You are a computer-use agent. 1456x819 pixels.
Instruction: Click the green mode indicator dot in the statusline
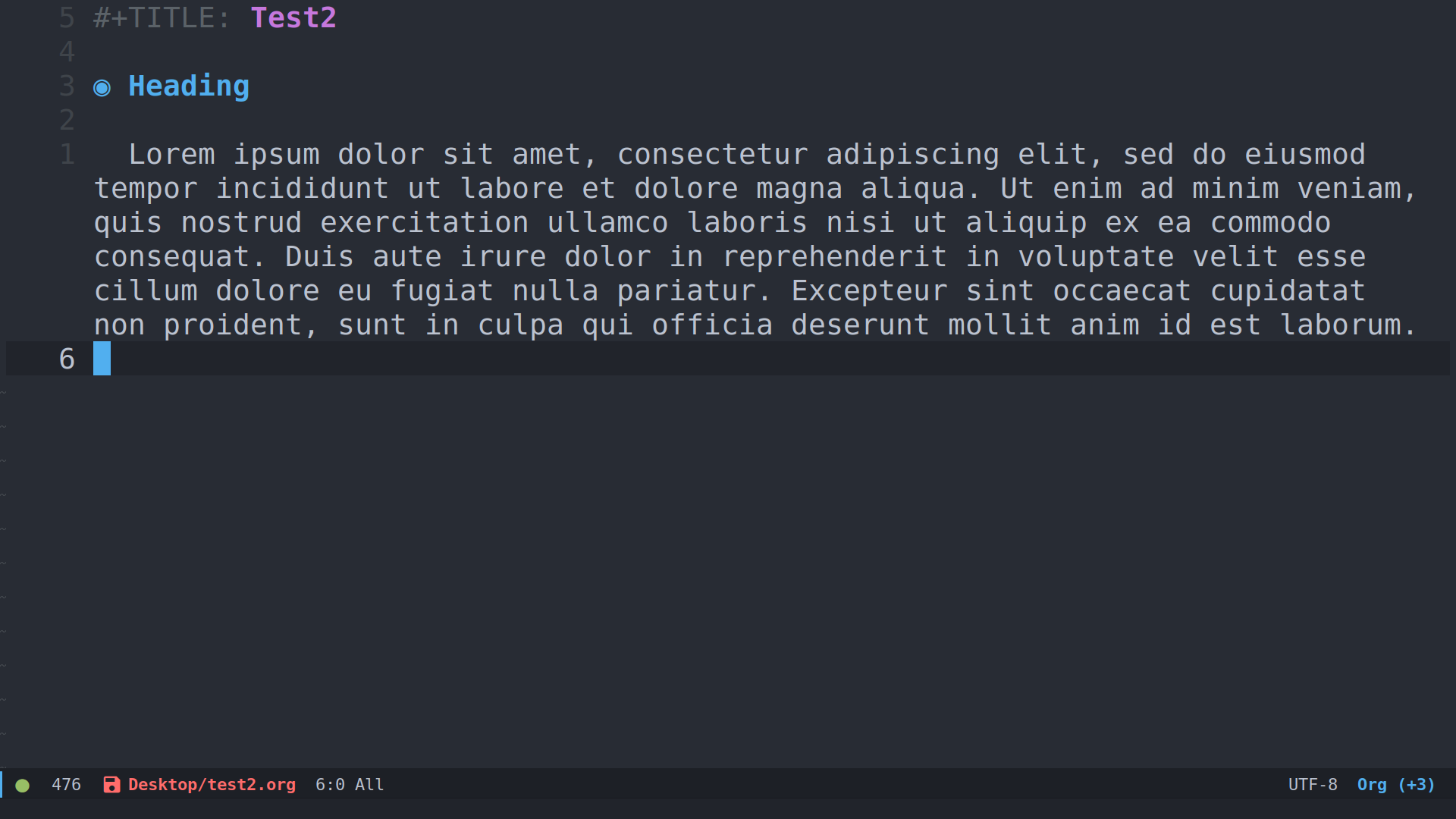[23, 786]
